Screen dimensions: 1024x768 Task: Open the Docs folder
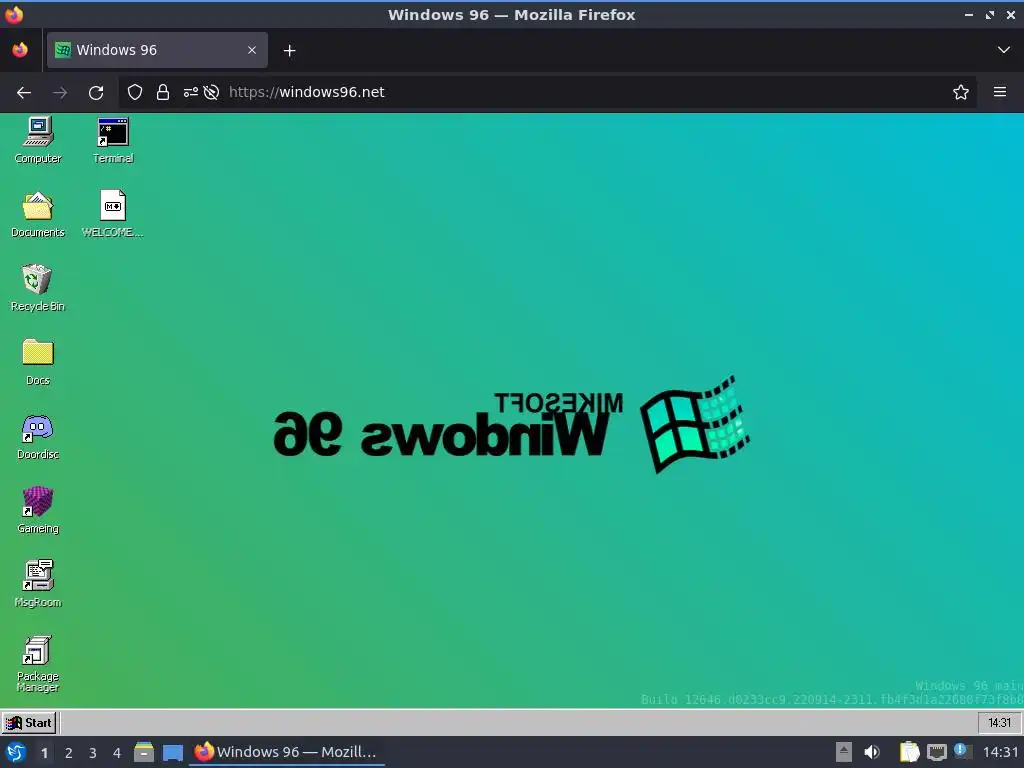pyautogui.click(x=38, y=362)
